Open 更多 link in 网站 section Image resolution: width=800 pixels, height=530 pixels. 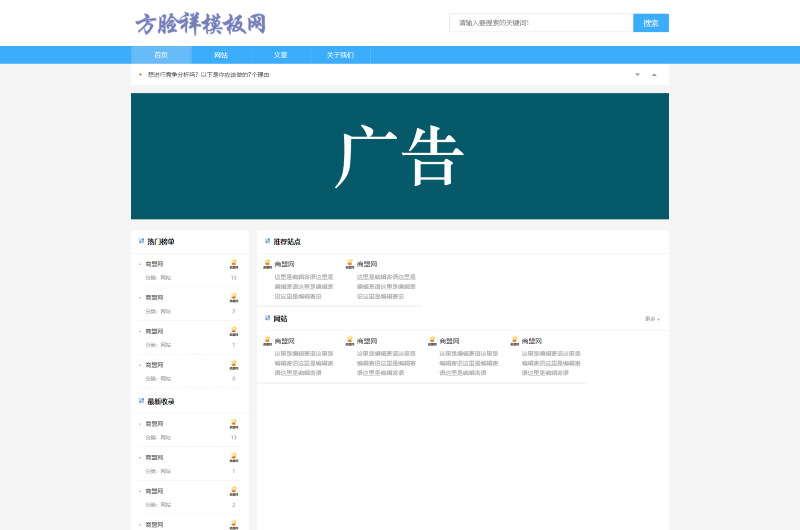point(653,319)
